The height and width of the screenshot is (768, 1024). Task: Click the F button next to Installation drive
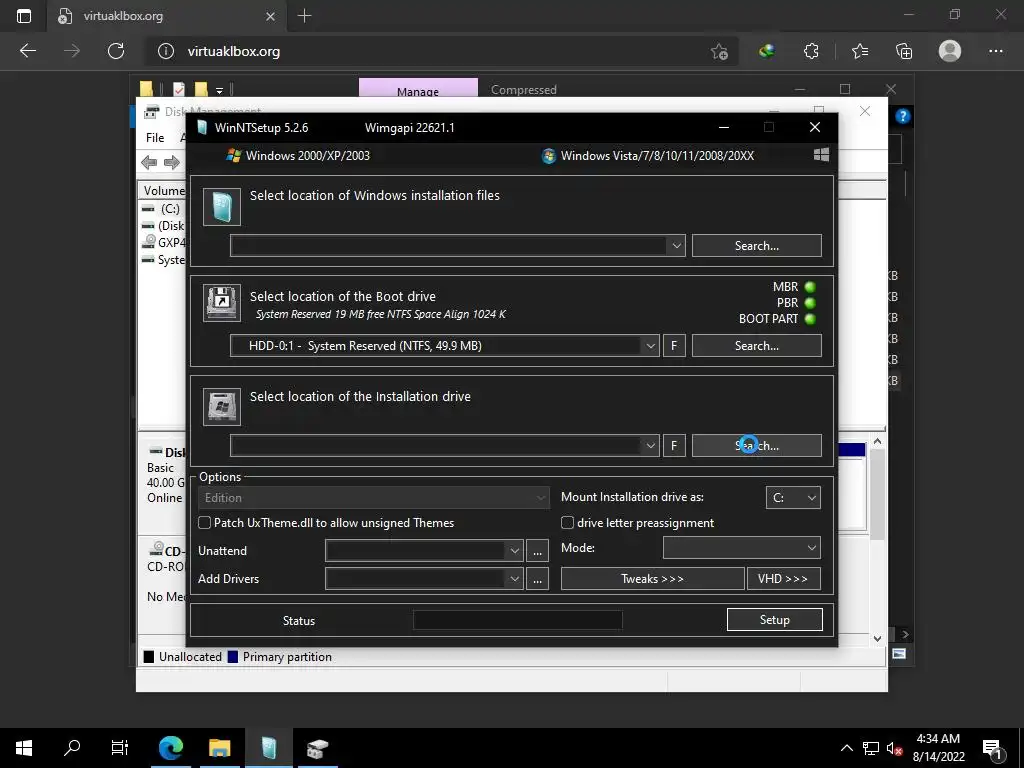coord(674,445)
